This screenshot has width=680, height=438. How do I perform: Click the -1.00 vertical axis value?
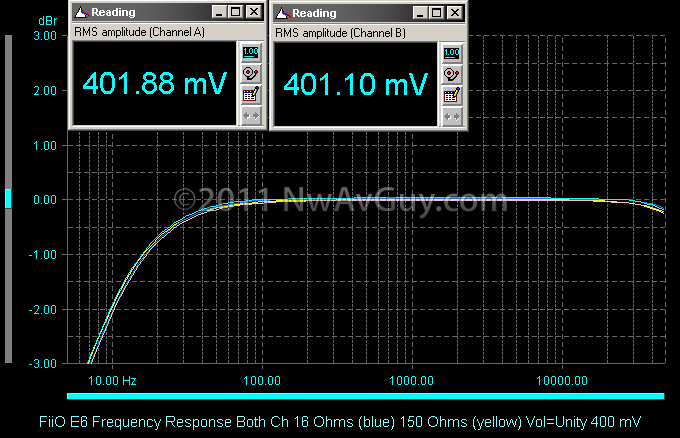click(43, 255)
